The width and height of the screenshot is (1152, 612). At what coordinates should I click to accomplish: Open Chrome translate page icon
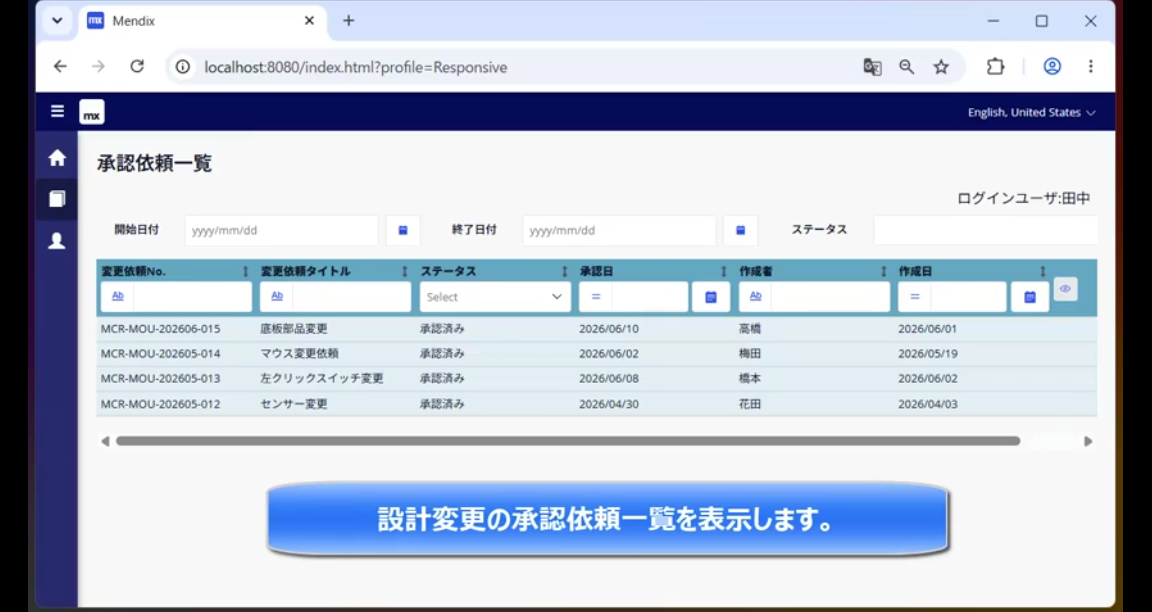click(872, 67)
